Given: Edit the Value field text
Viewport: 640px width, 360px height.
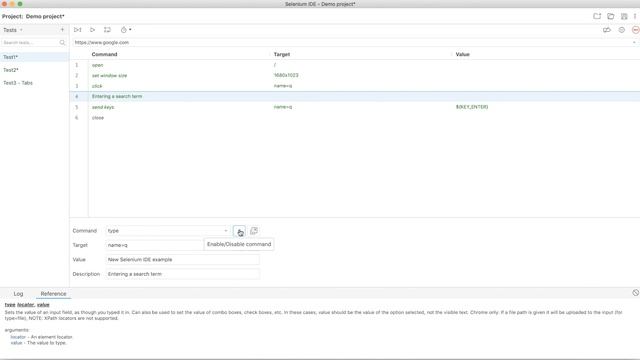Looking at the screenshot, I should (182, 260).
